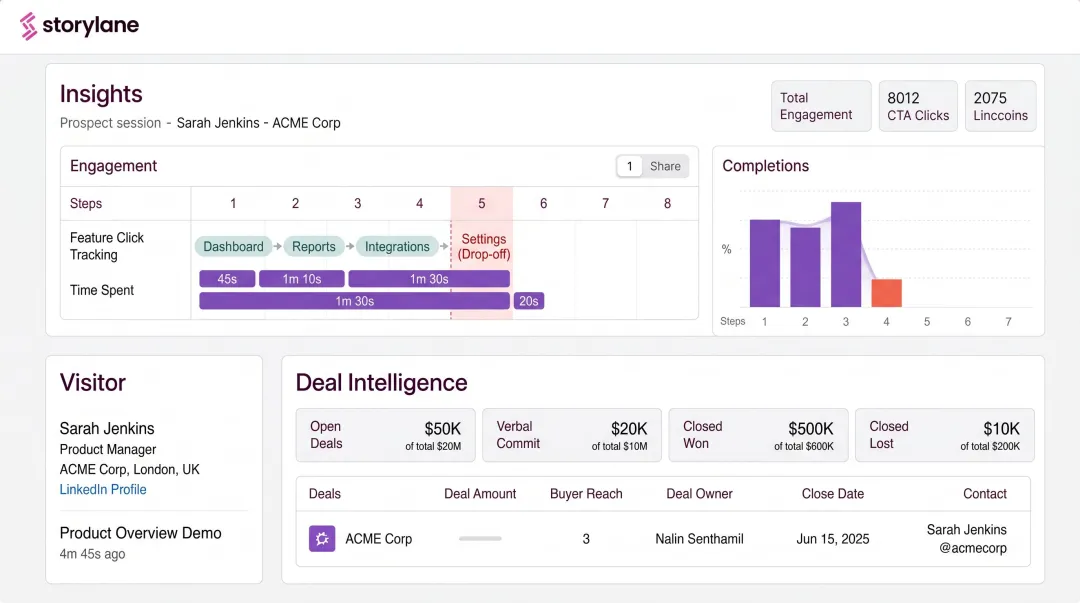Click the Total Engagement stat card

click(x=821, y=106)
